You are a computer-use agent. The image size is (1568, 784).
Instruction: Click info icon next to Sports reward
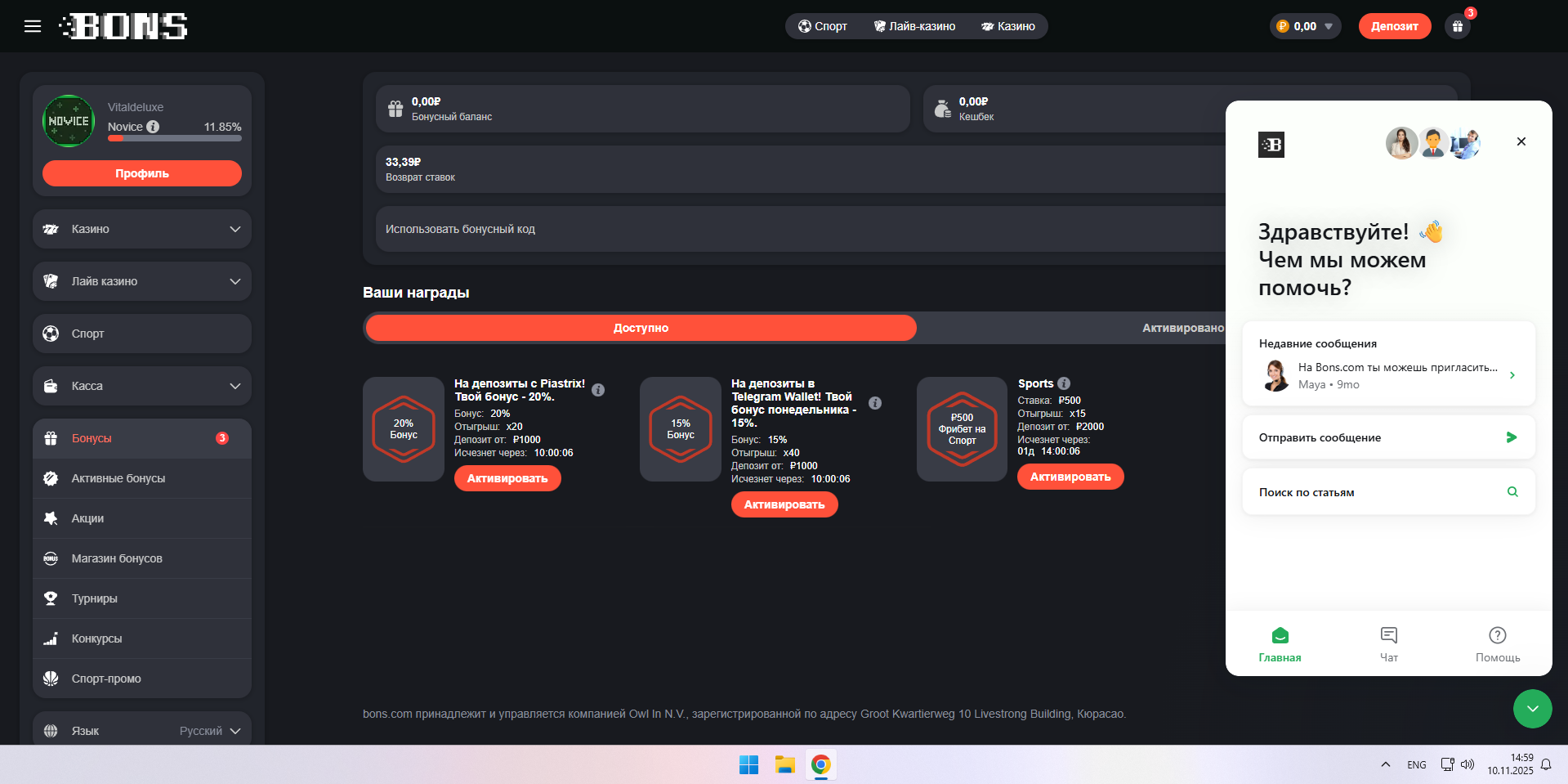tap(1064, 383)
